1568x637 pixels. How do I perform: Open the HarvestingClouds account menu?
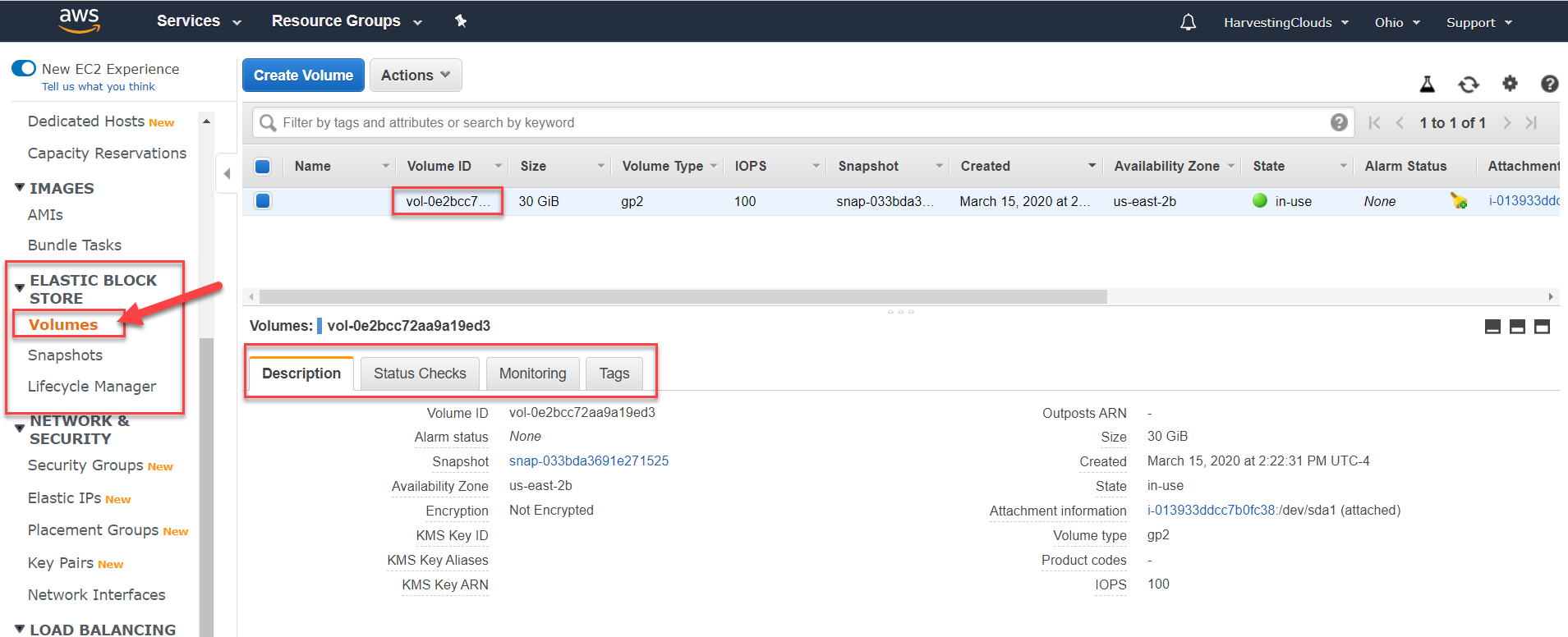coord(1285,22)
